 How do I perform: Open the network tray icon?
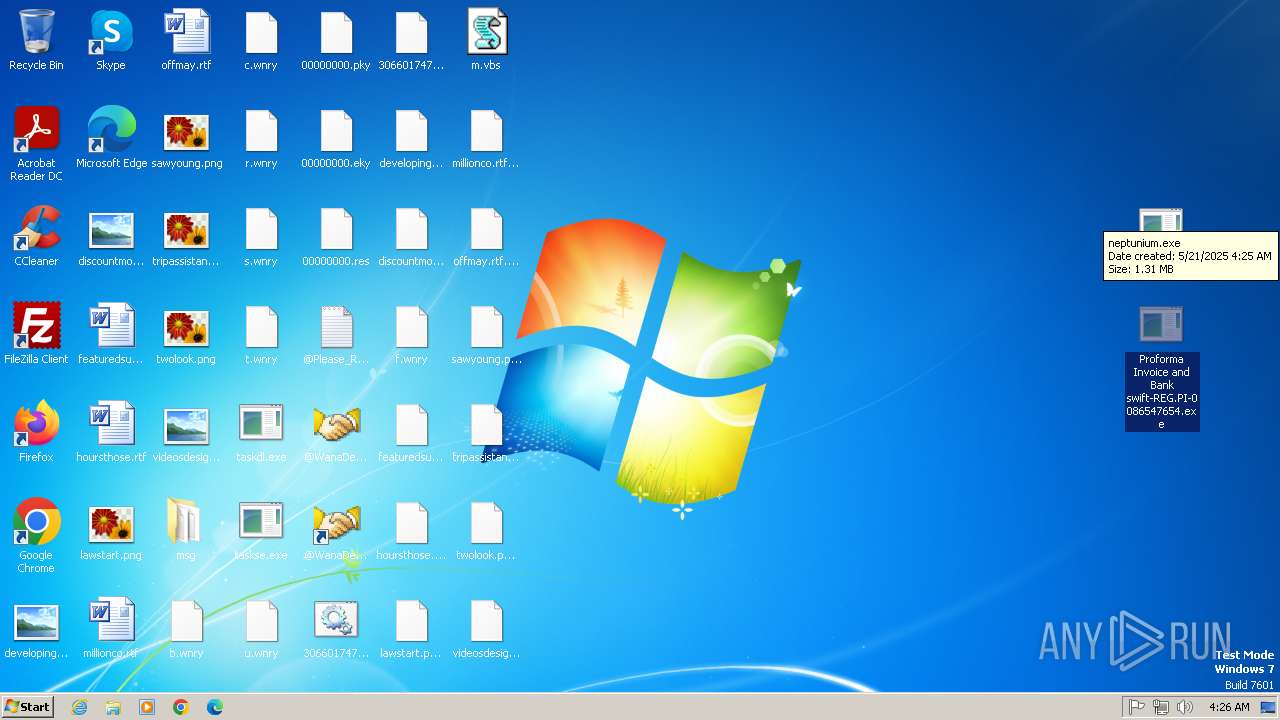[1161, 707]
